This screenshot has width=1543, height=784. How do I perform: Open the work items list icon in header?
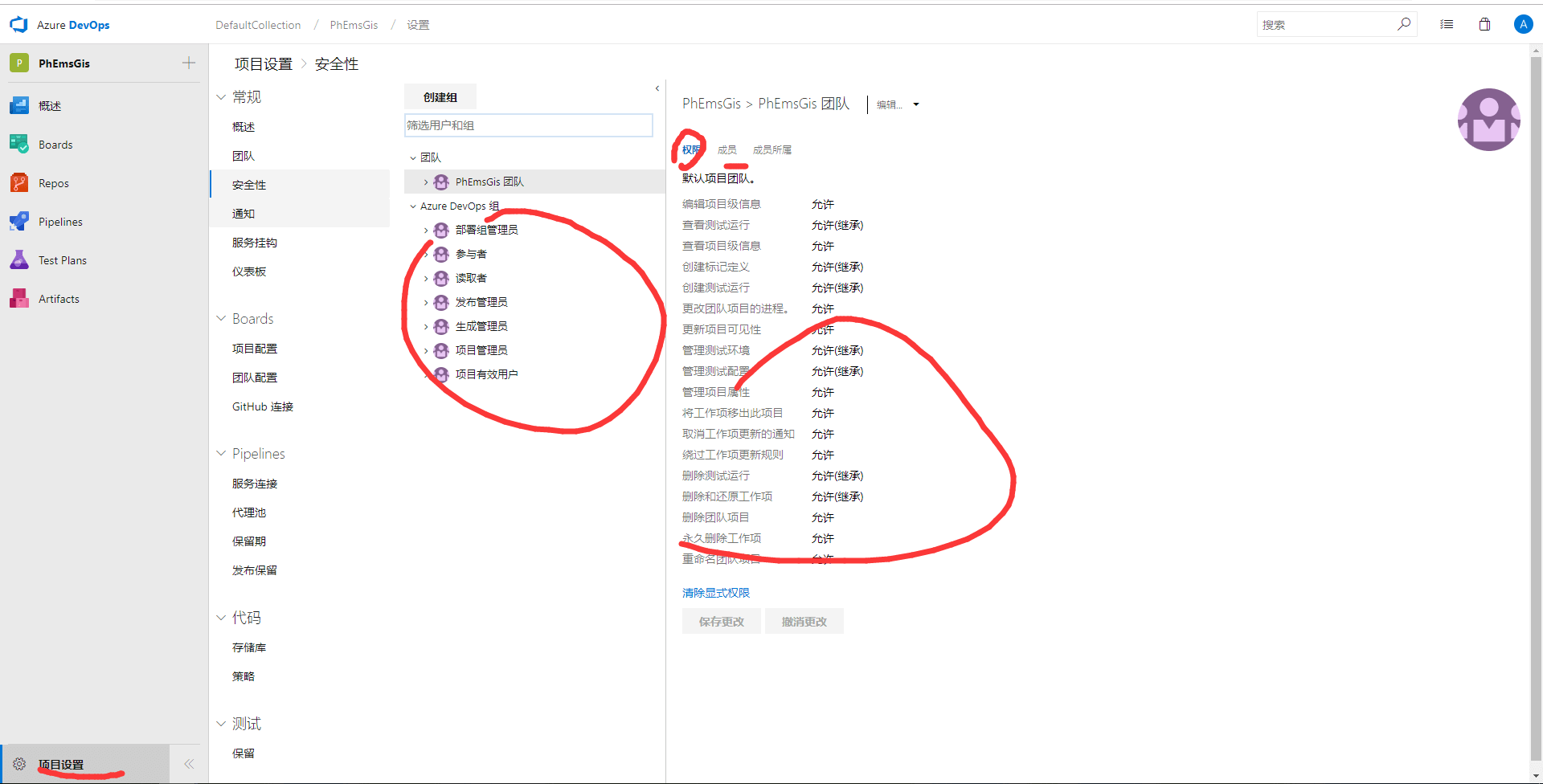1447,25
